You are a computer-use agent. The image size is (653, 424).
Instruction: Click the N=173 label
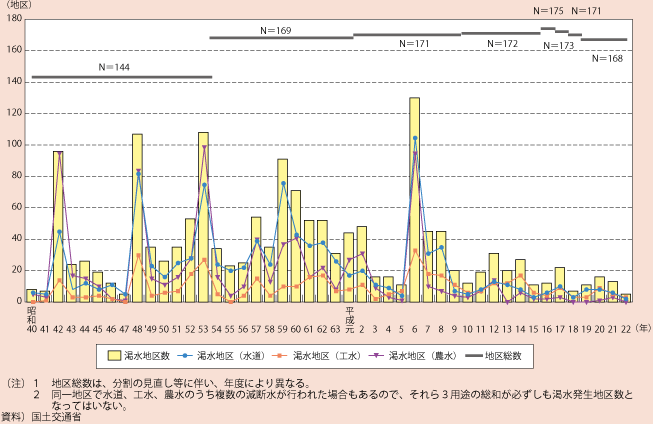pyautogui.click(x=558, y=46)
